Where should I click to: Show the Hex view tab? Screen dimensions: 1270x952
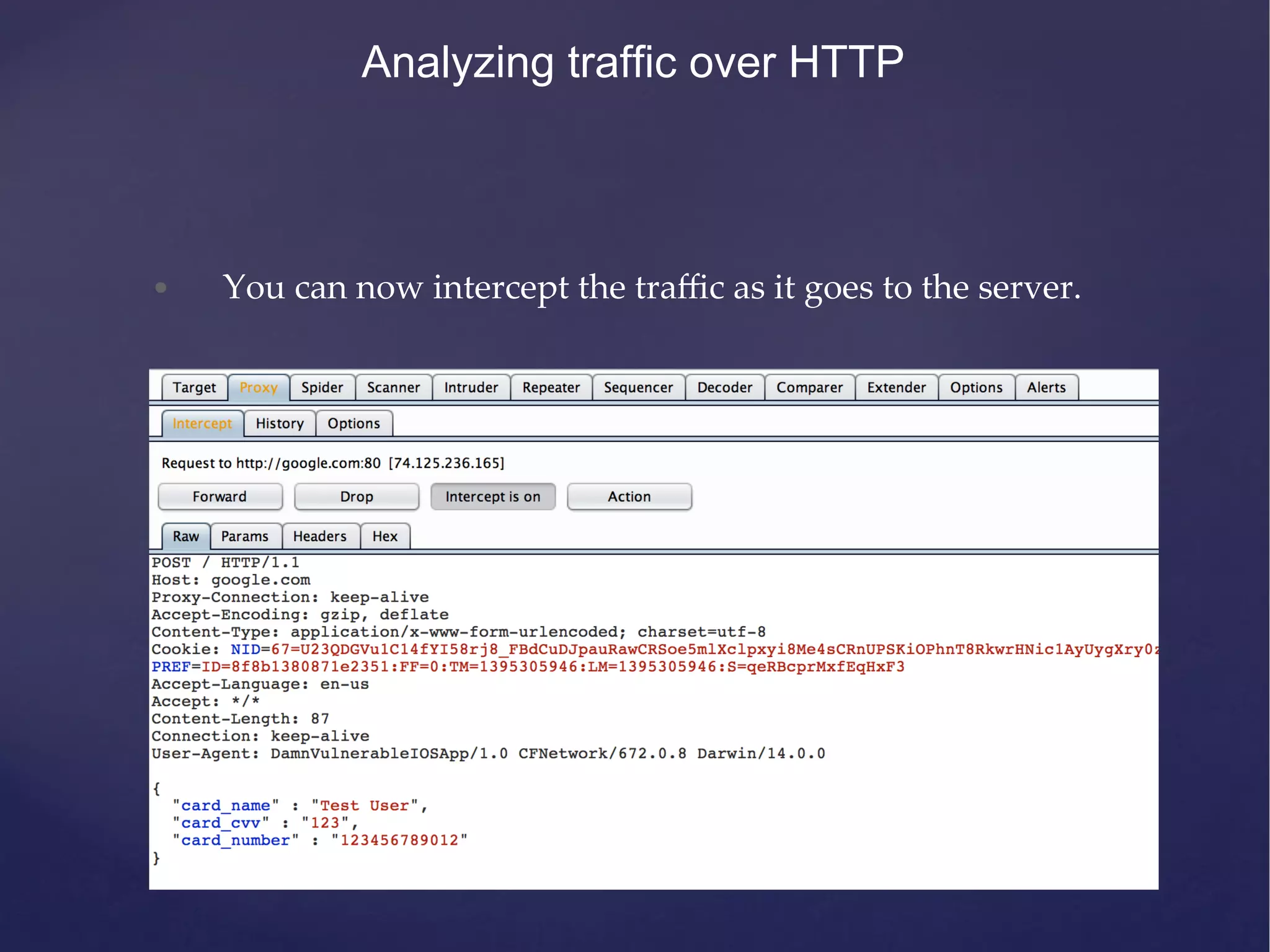pyautogui.click(x=385, y=536)
